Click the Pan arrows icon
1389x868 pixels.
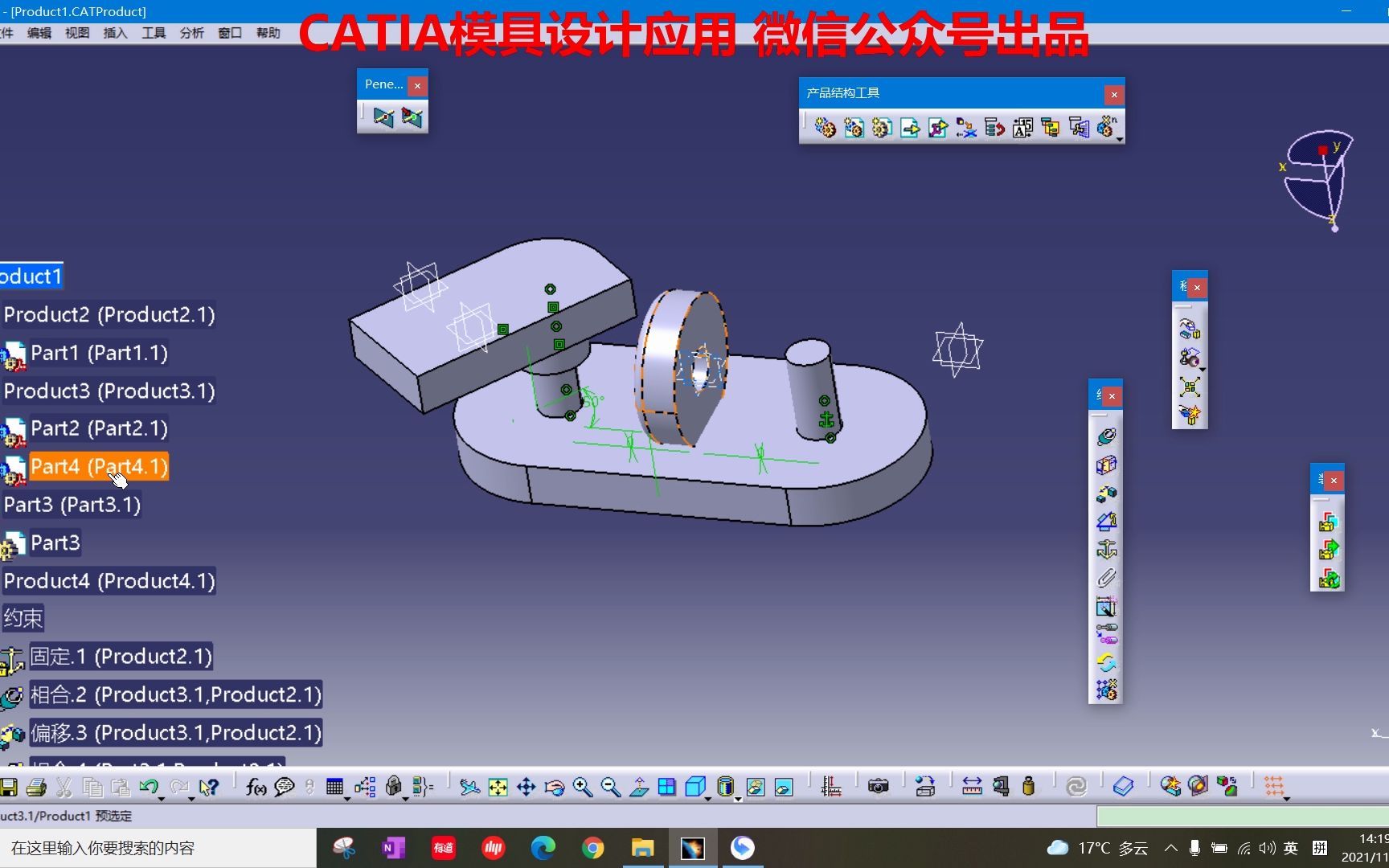coord(526,787)
